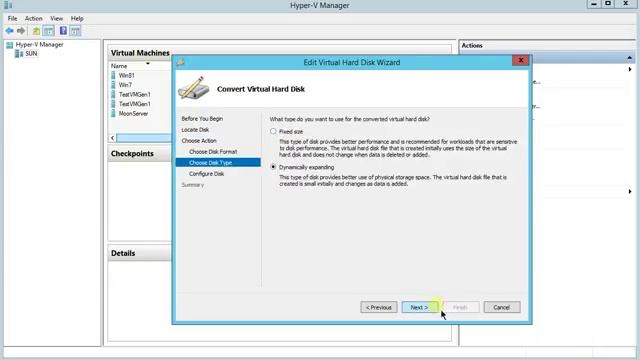640x360 pixels.
Task: Go to the Choose Action step
Action: (x=199, y=141)
